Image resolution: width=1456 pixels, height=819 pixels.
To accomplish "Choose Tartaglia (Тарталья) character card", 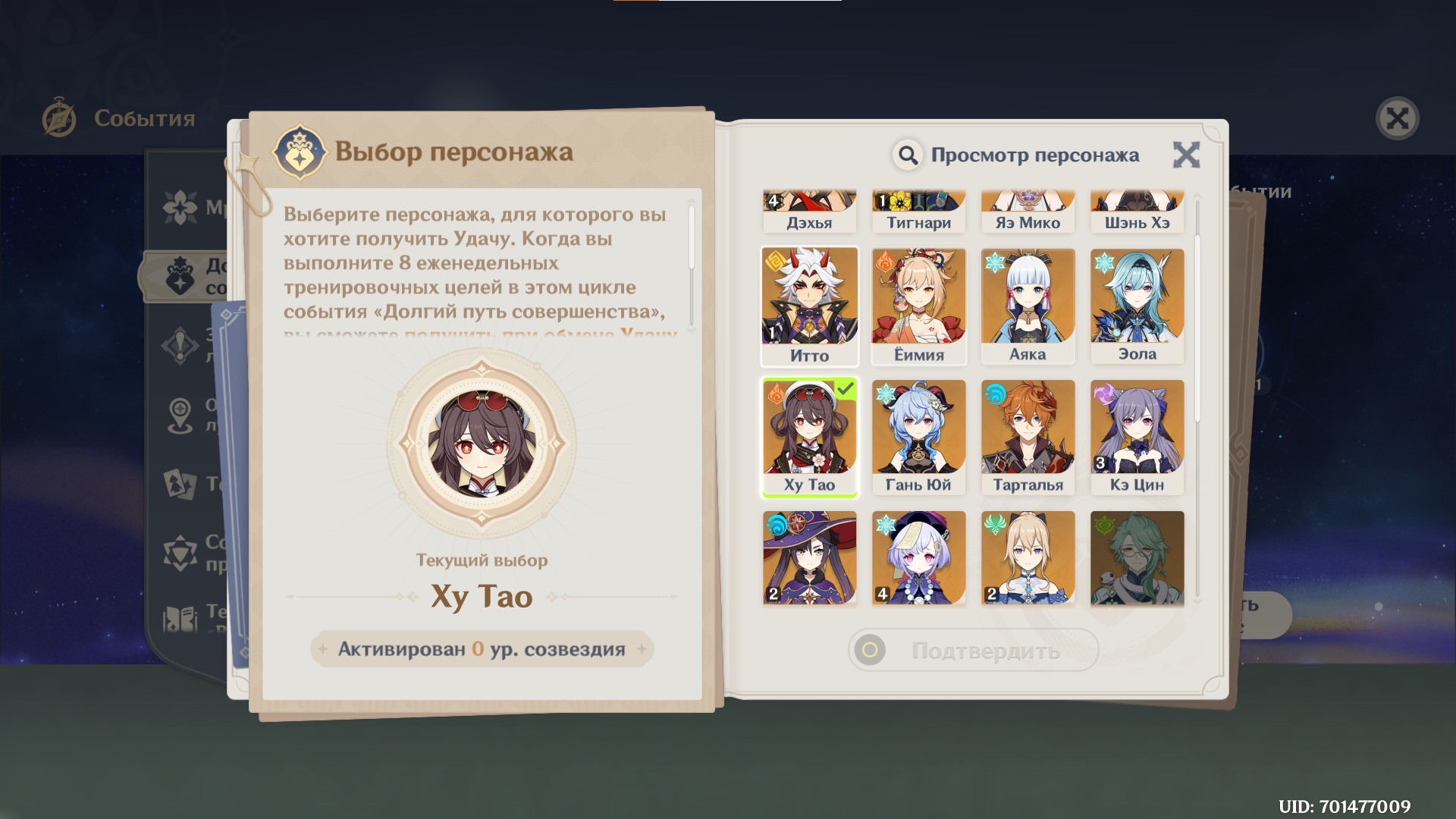I will point(1028,438).
